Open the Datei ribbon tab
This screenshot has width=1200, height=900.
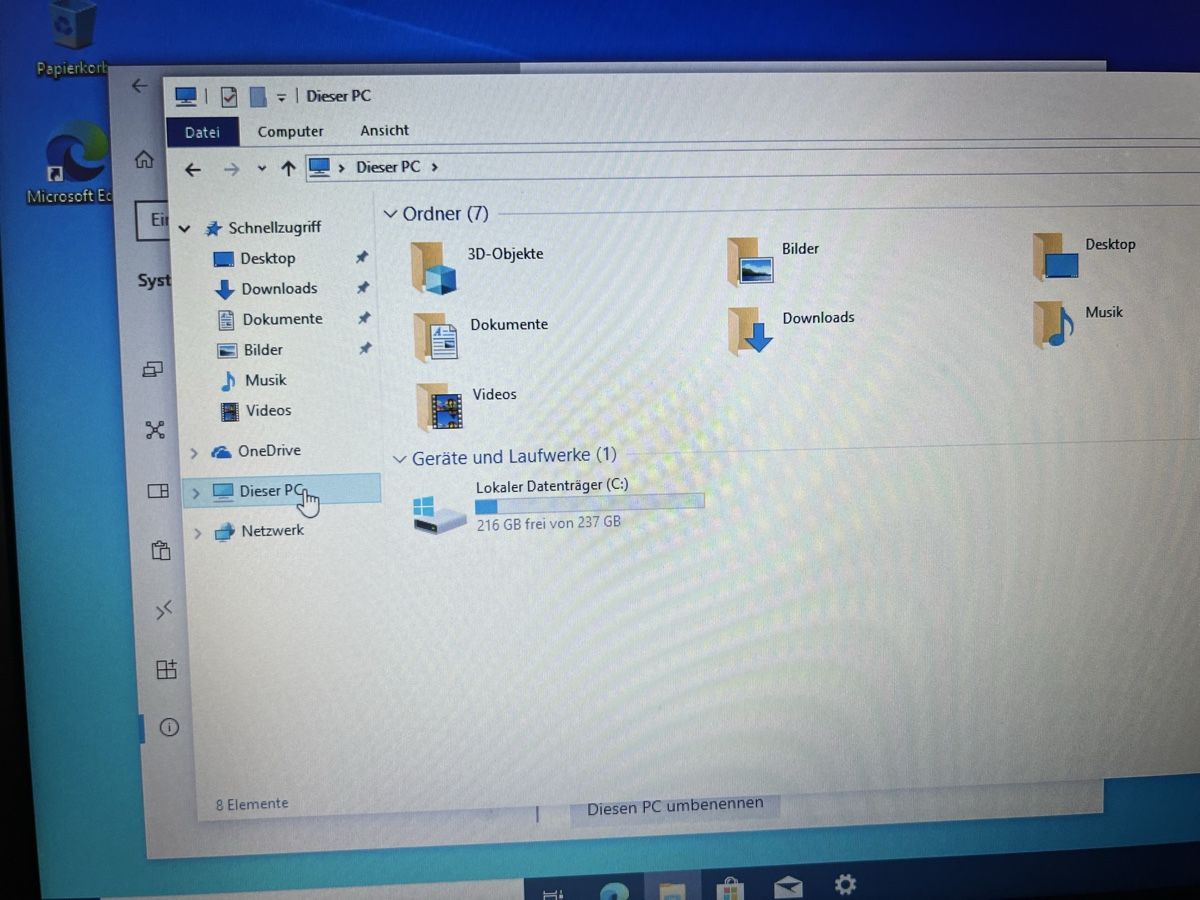click(202, 131)
